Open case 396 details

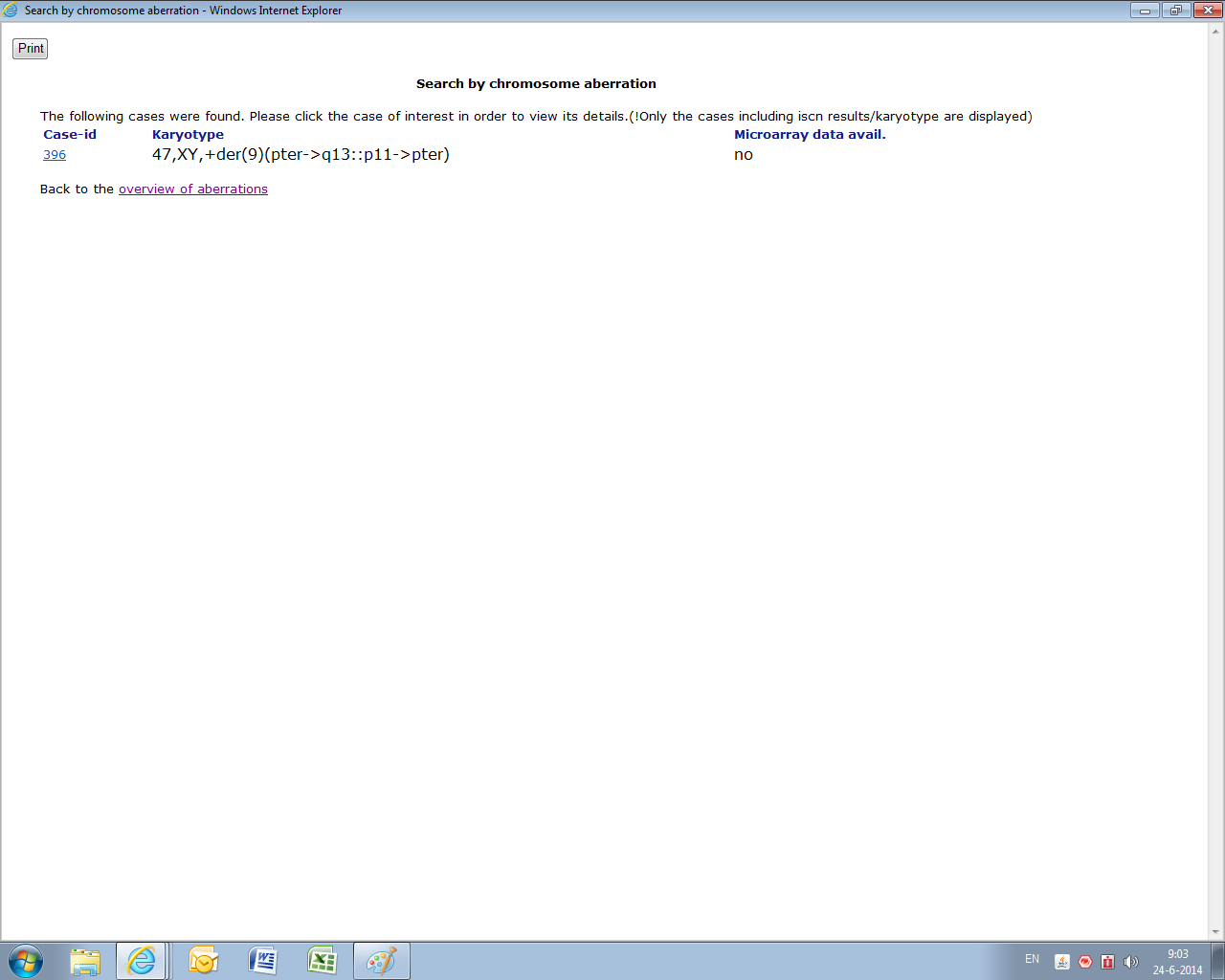55,155
